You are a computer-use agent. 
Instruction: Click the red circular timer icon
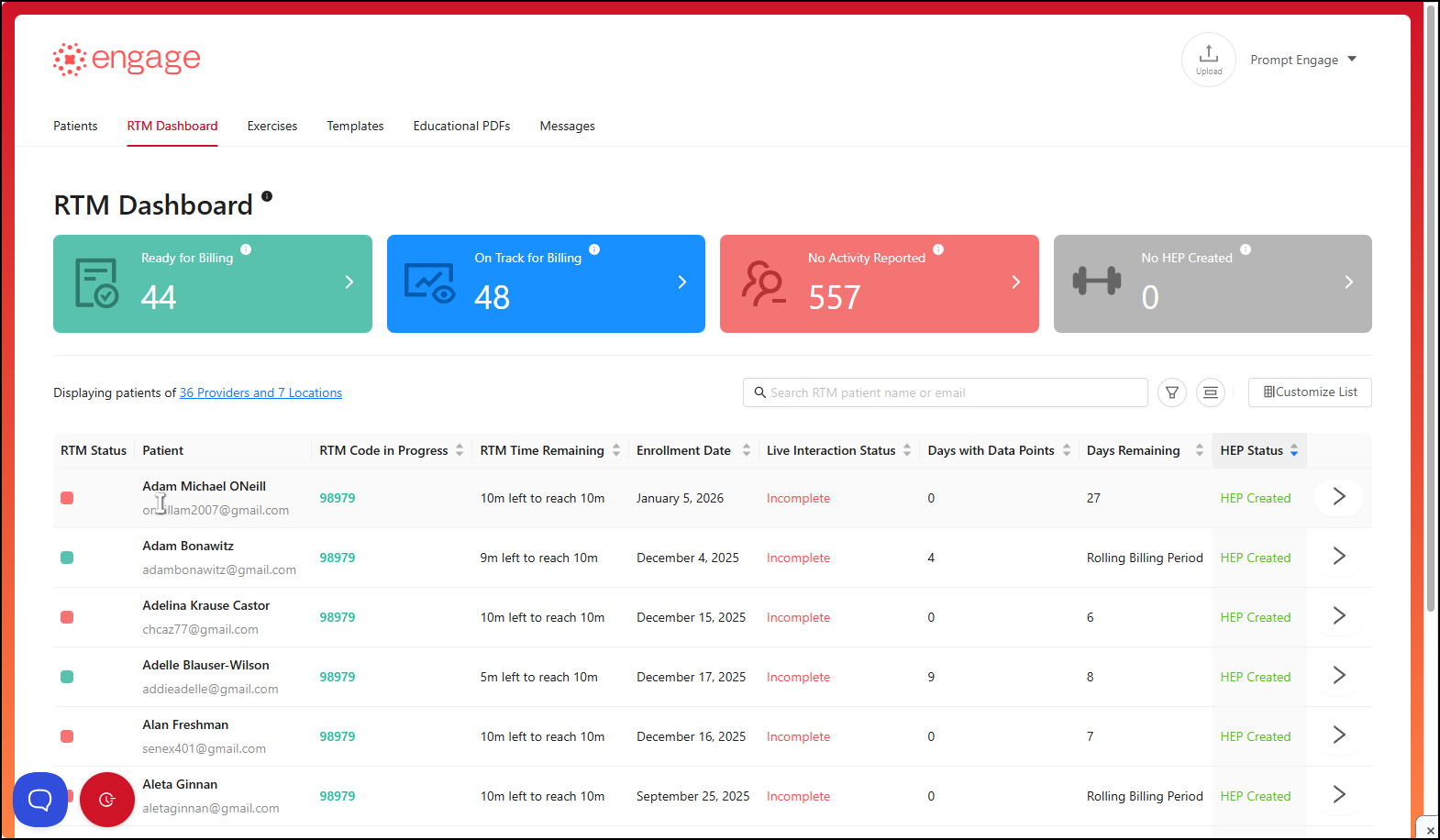[107, 800]
